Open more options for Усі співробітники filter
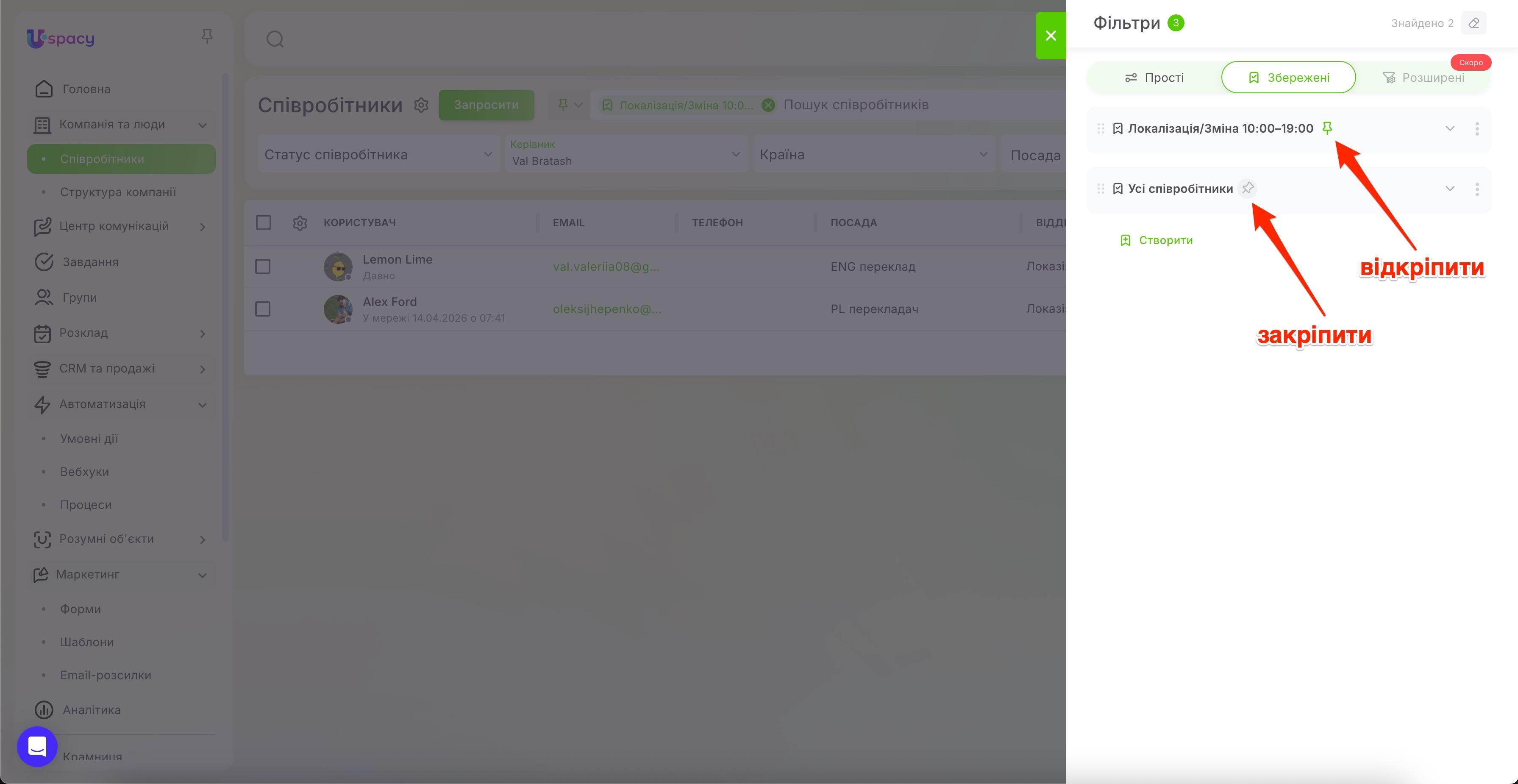Image resolution: width=1518 pixels, height=784 pixels. pyautogui.click(x=1477, y=189)
